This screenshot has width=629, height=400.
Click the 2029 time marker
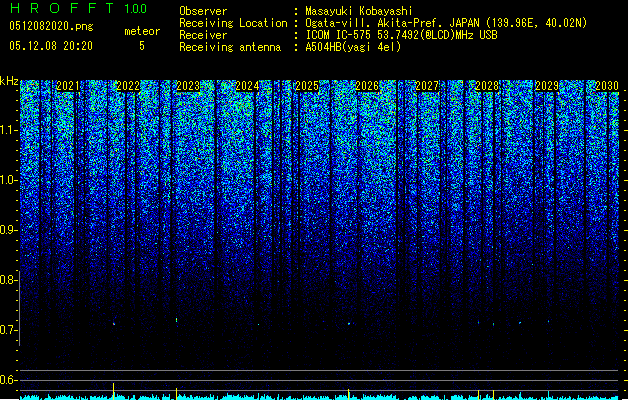coord(547,86)
